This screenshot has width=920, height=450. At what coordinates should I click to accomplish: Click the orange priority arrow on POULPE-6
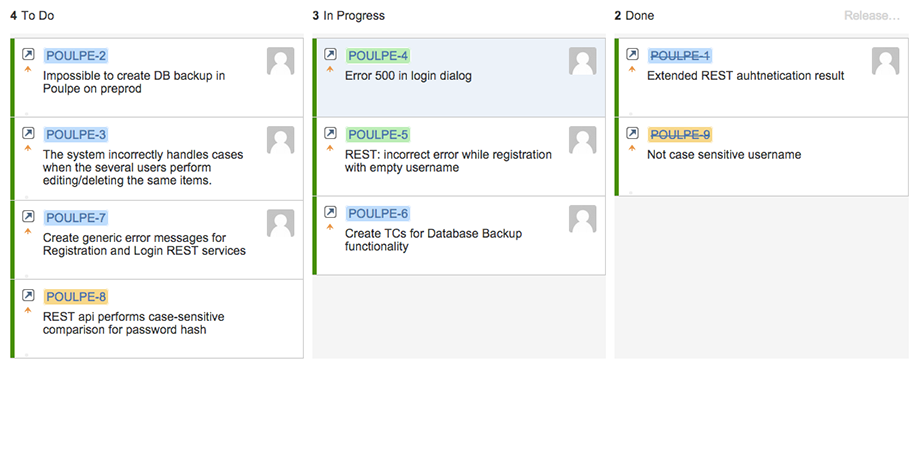point(330,227)
